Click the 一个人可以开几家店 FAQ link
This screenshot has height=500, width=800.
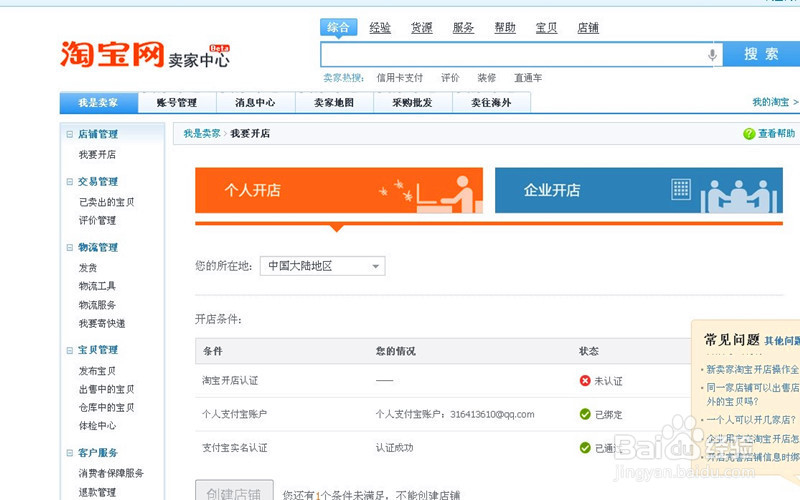[751, 420]
